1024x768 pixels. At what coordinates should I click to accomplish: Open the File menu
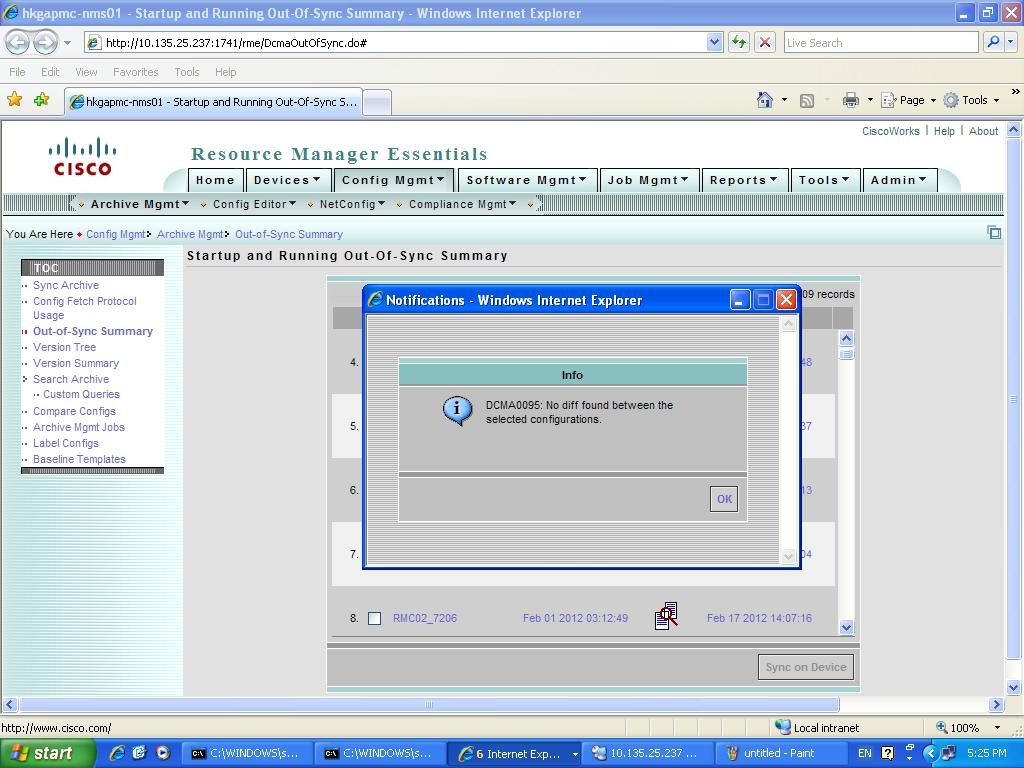pos(18,72)
